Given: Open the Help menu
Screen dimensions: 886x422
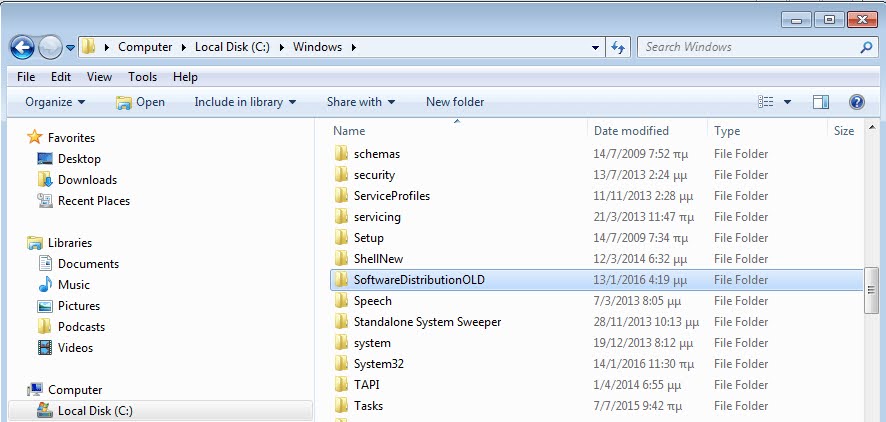Looking at the screenshot, I should pos(185,77).
